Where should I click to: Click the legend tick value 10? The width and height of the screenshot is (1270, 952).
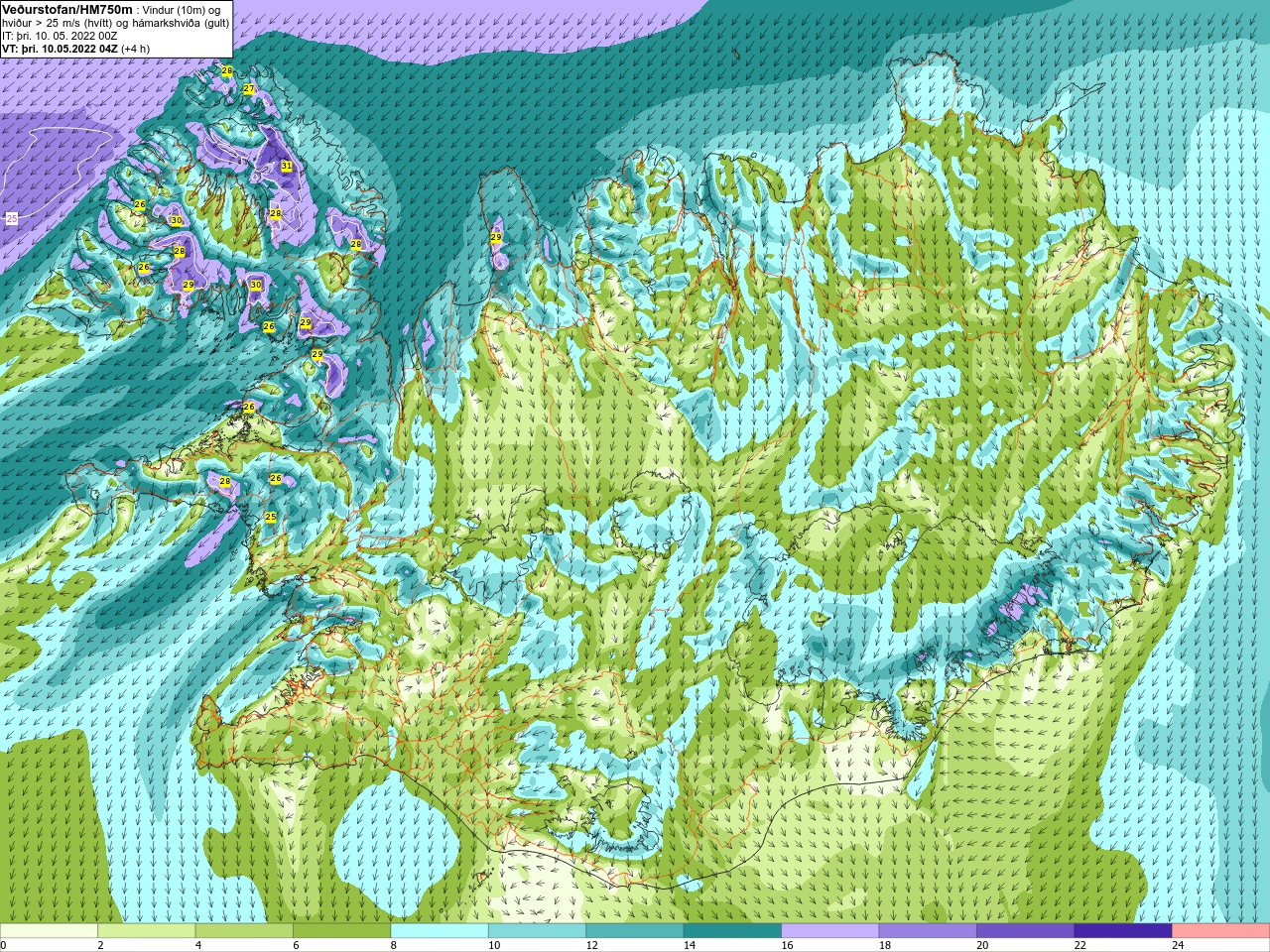point(494,945)
